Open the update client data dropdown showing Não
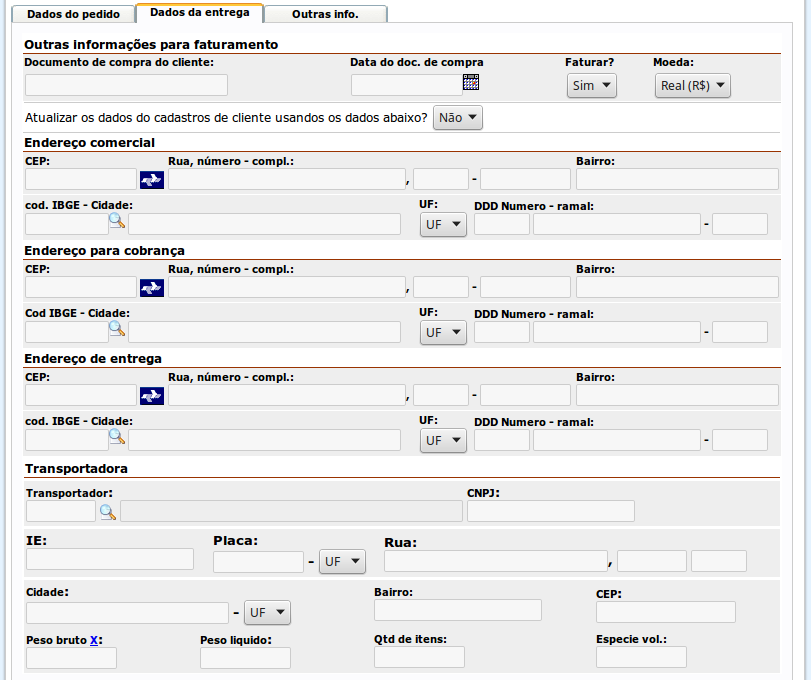 coord(458,118)
